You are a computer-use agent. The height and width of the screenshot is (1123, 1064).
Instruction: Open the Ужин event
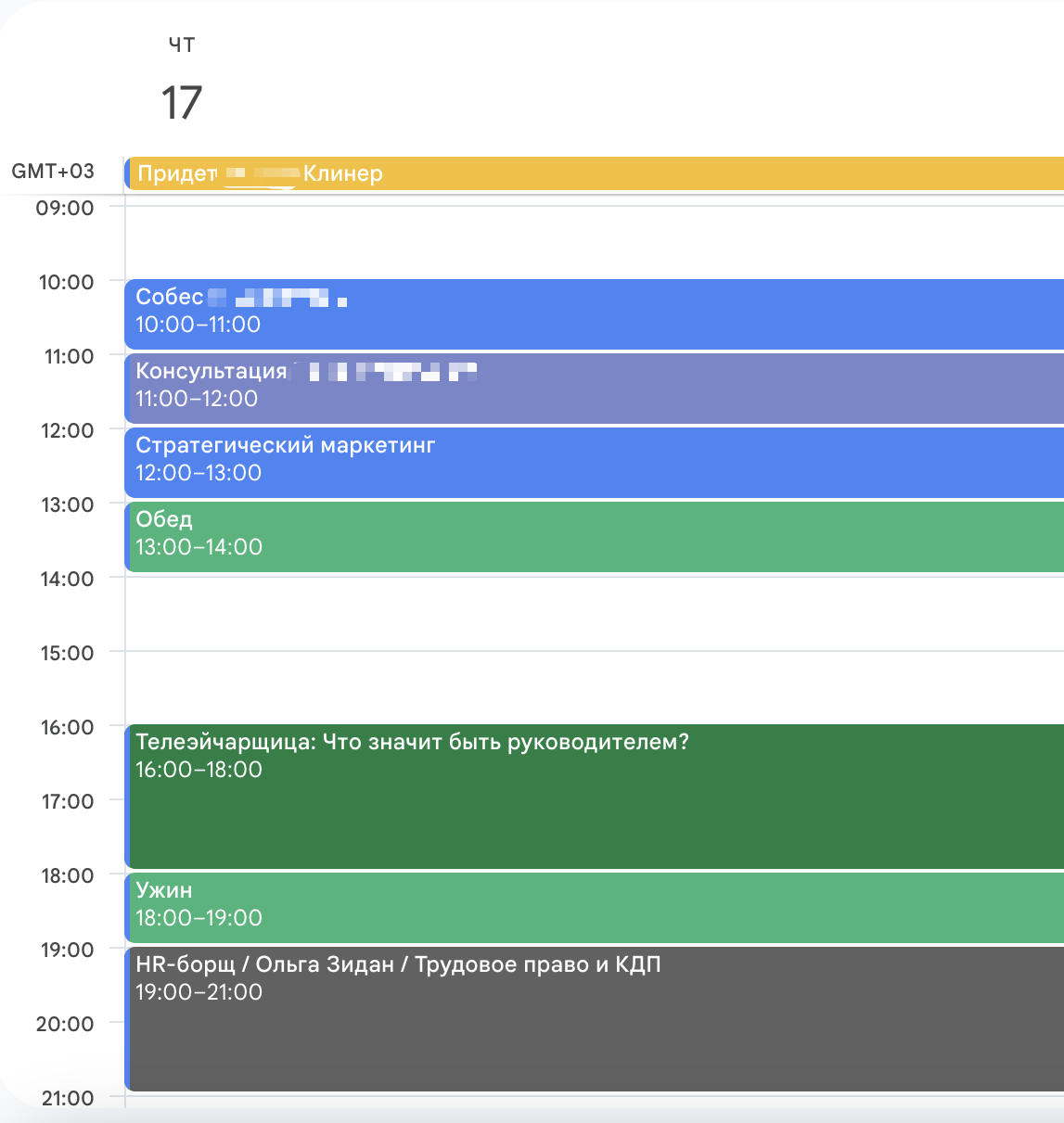pos(594,908)
